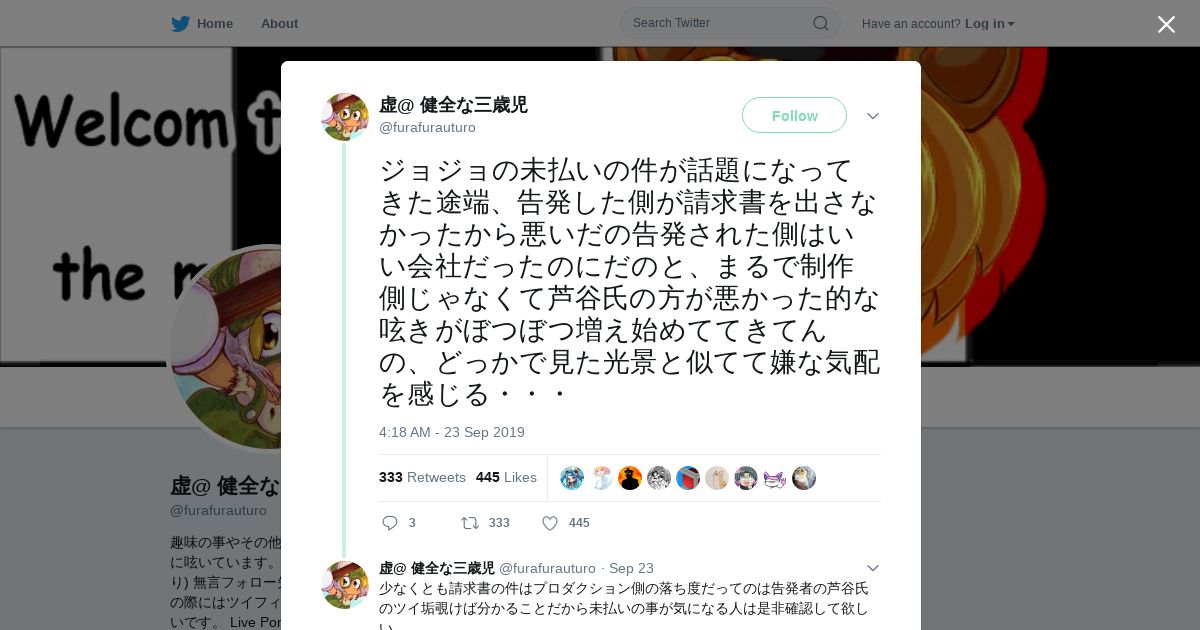Open the @furafurauturo handle link
Image resolution: width=1200 pixels, height=630 pixels.
(427, 127)
